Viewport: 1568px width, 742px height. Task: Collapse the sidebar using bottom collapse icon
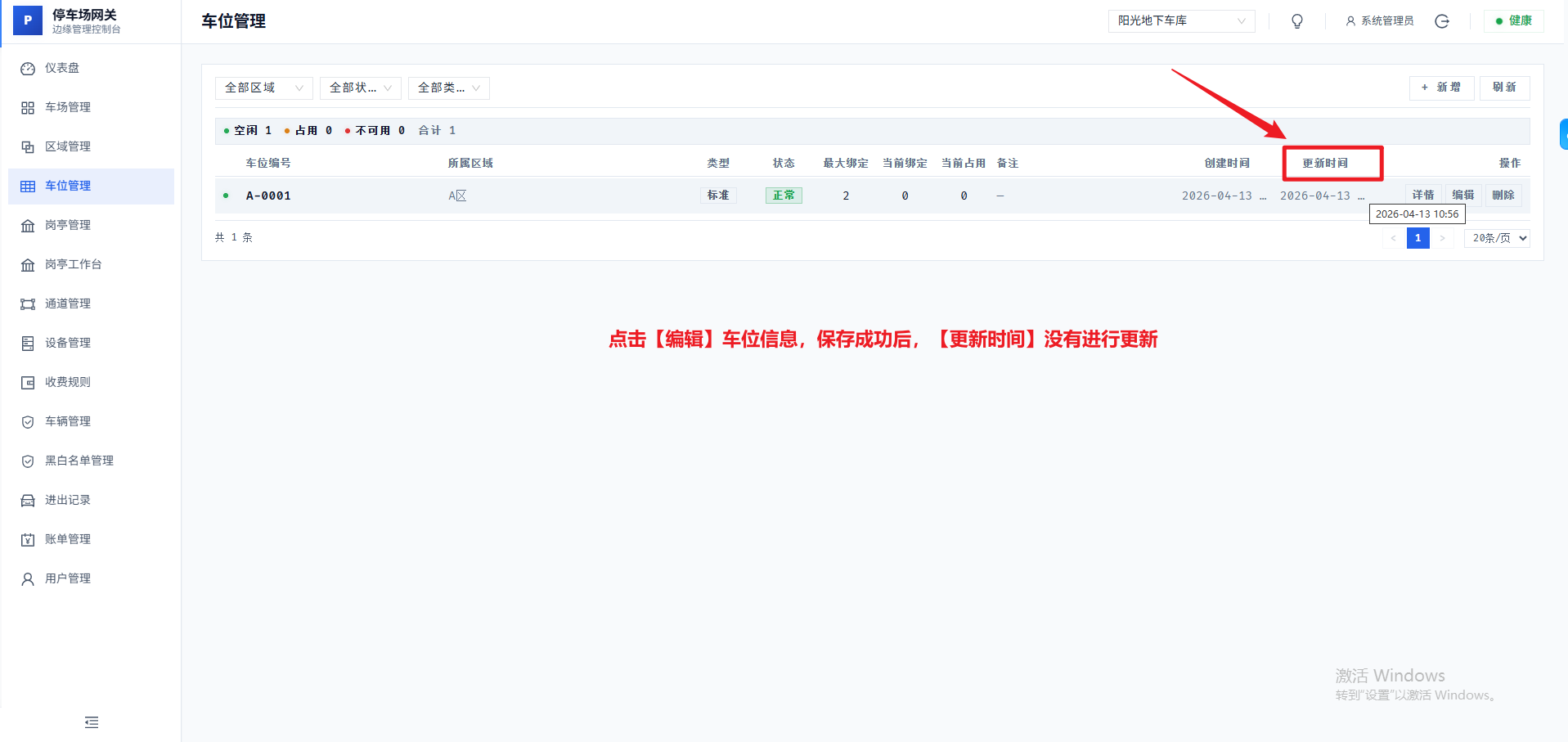coord(91,722)
